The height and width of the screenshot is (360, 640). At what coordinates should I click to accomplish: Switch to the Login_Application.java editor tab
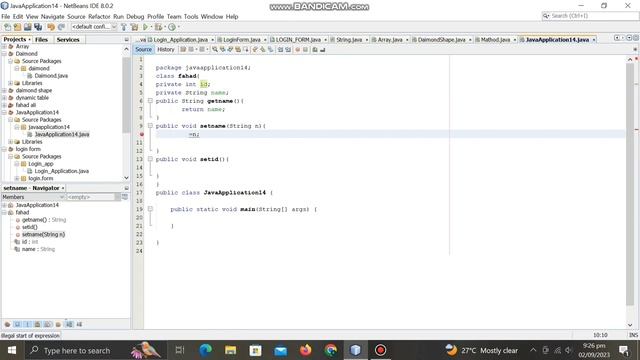pyautogui.click(x=181, y=40)
